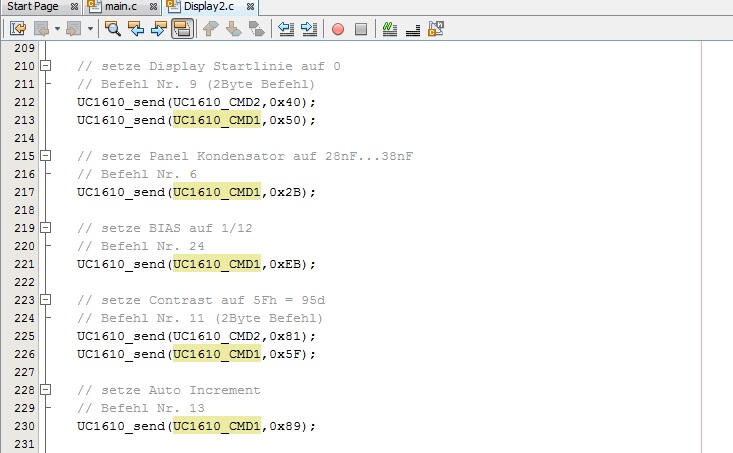Go to Header/Source file icon
733x453 pixels.
pos(436,29)
